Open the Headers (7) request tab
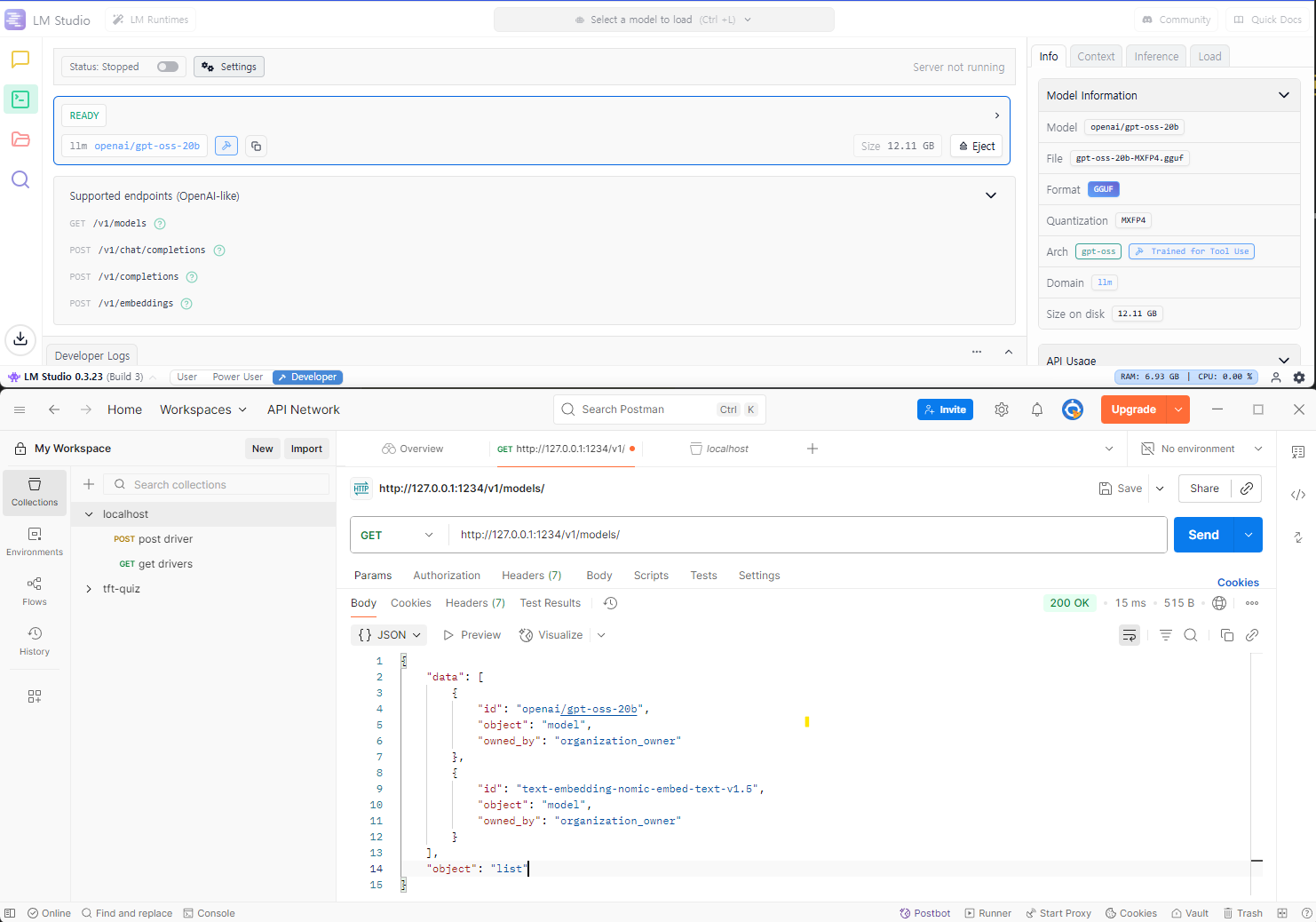The image size is (1316, 922). [532, 576]
